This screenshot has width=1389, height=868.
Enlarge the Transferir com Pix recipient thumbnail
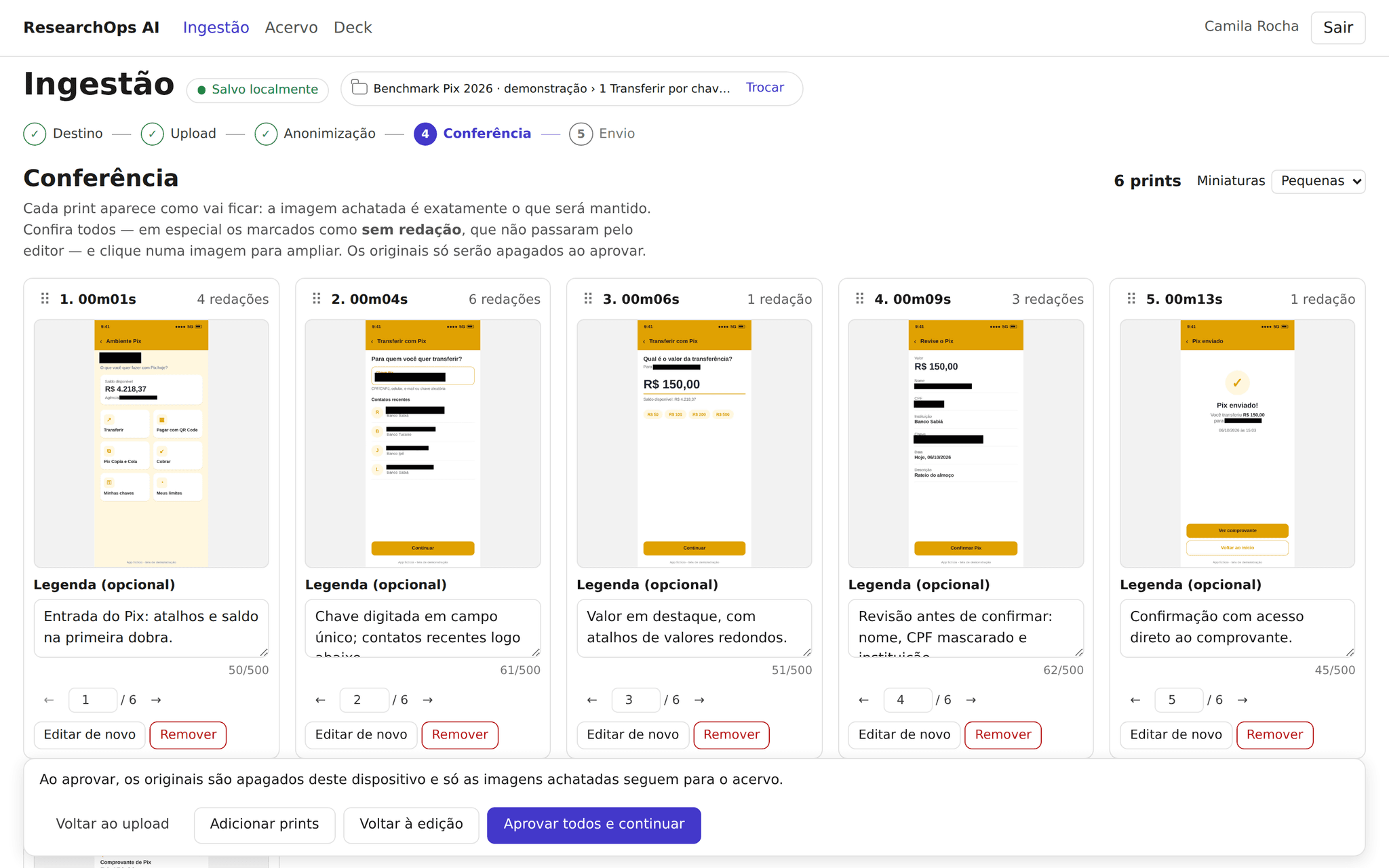coord(423,443)
